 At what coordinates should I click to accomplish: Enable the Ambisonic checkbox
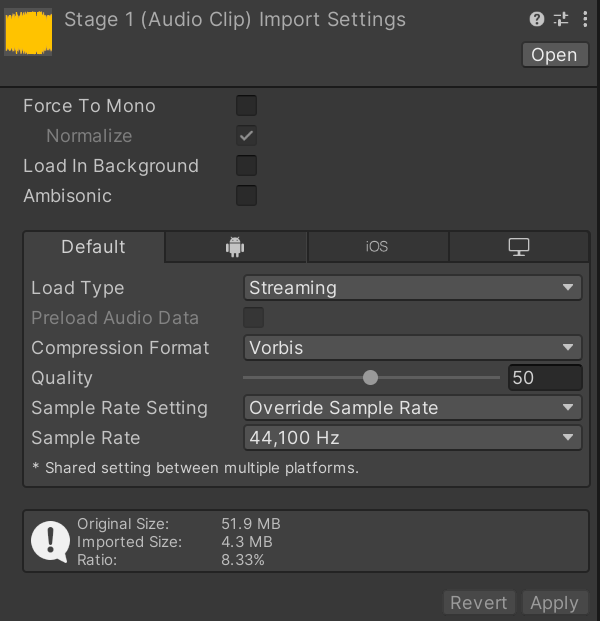(x=246, y=196)
